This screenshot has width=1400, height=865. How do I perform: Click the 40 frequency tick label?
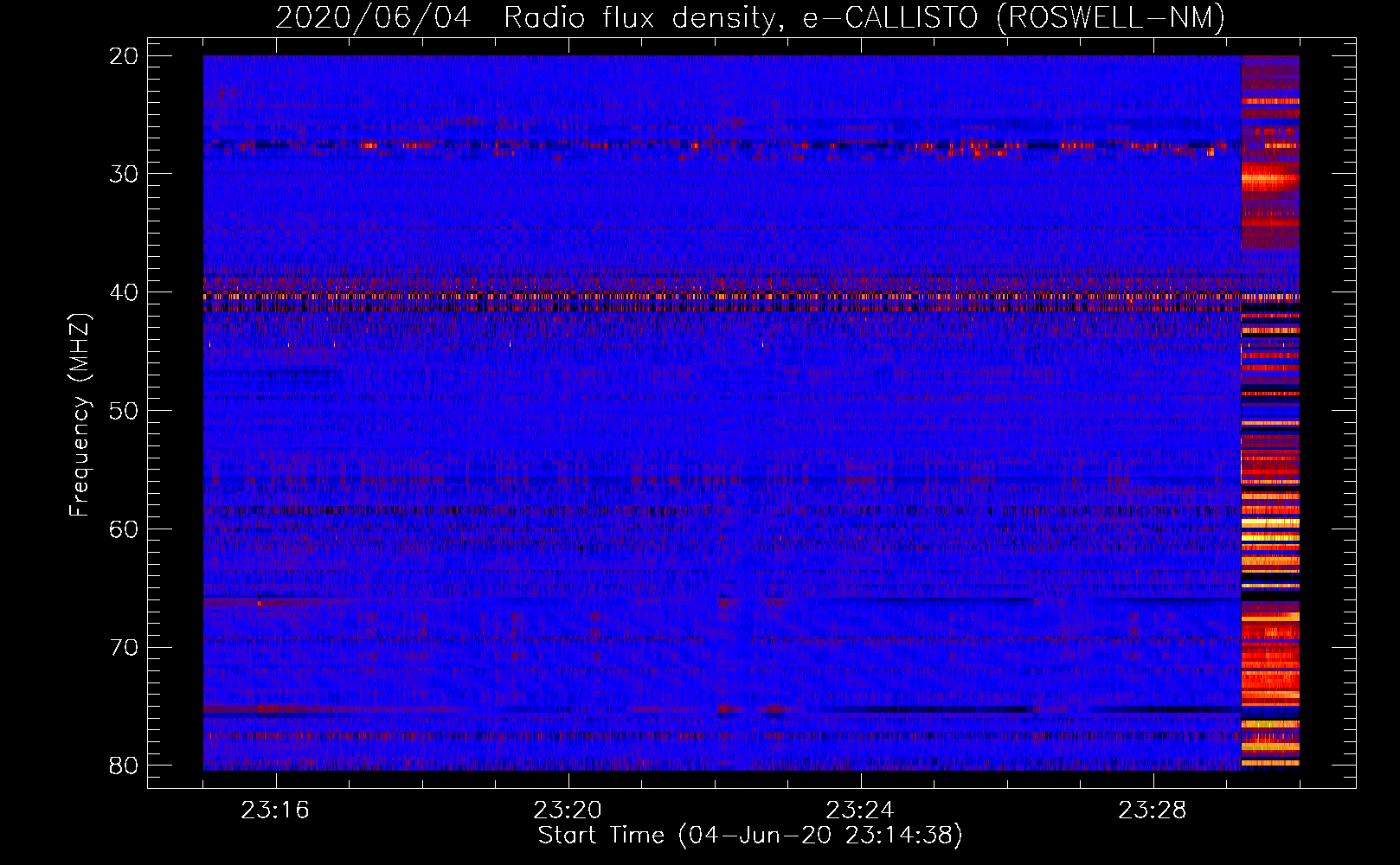pyautogui.click(x=124, y=292)
